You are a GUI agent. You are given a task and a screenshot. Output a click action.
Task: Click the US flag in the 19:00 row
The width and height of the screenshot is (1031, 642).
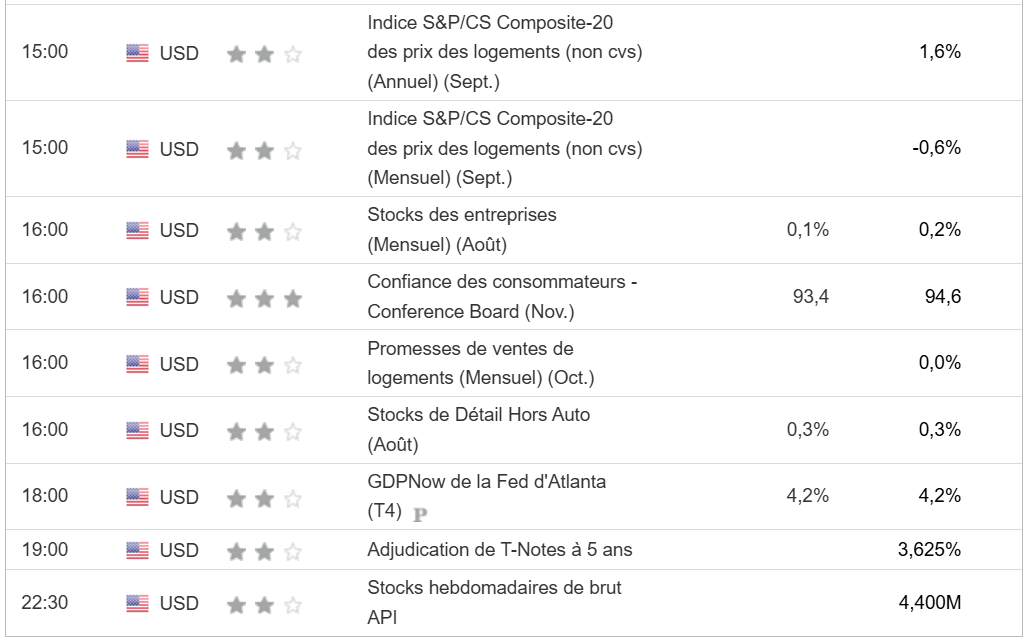[x=138, y=550]
